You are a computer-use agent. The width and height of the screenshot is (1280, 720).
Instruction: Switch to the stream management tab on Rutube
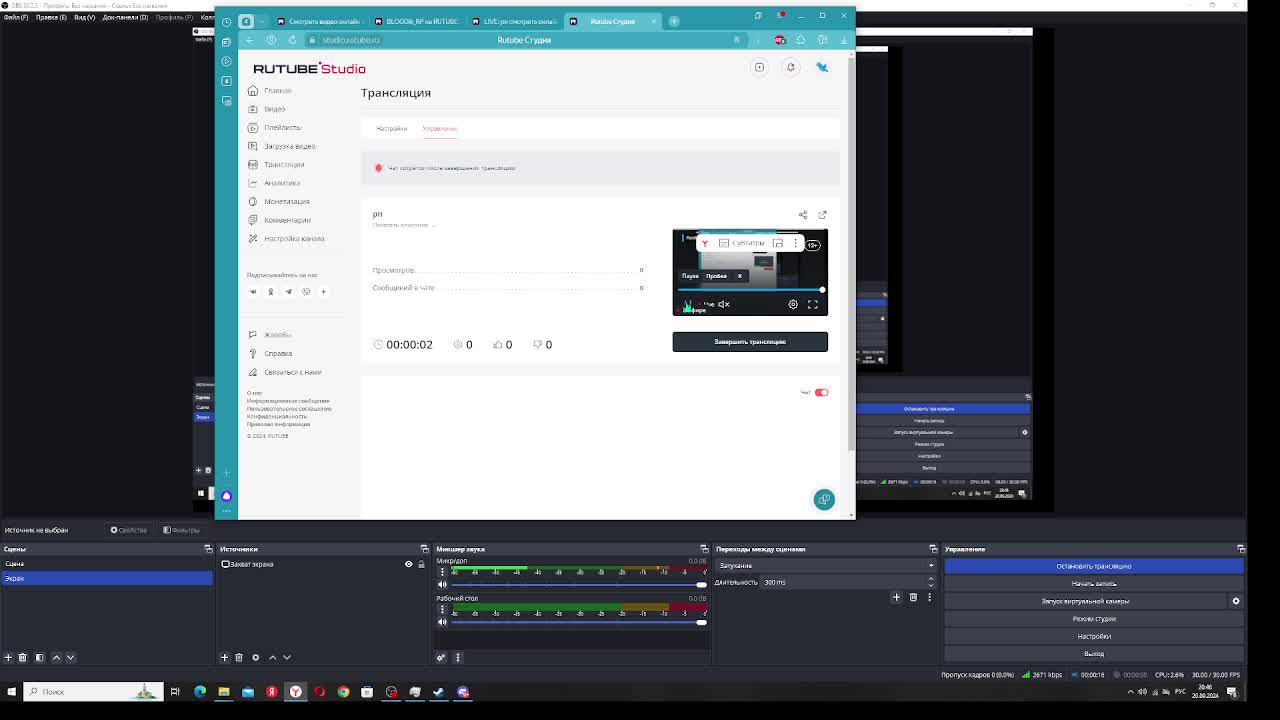[439, 129]
